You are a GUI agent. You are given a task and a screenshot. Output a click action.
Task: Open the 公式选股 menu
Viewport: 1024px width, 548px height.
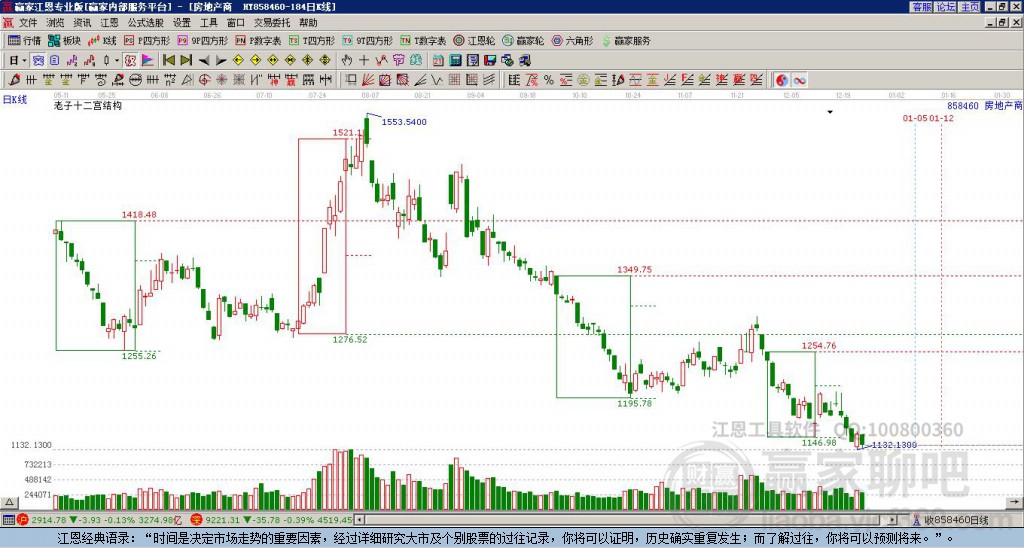145,23
